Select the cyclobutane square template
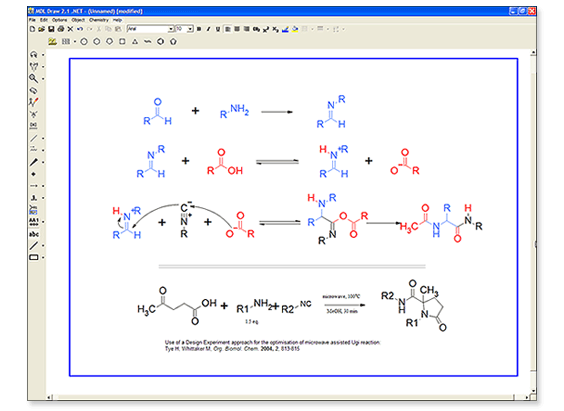Viewport: 564px width, 411px height. point(122,42)
